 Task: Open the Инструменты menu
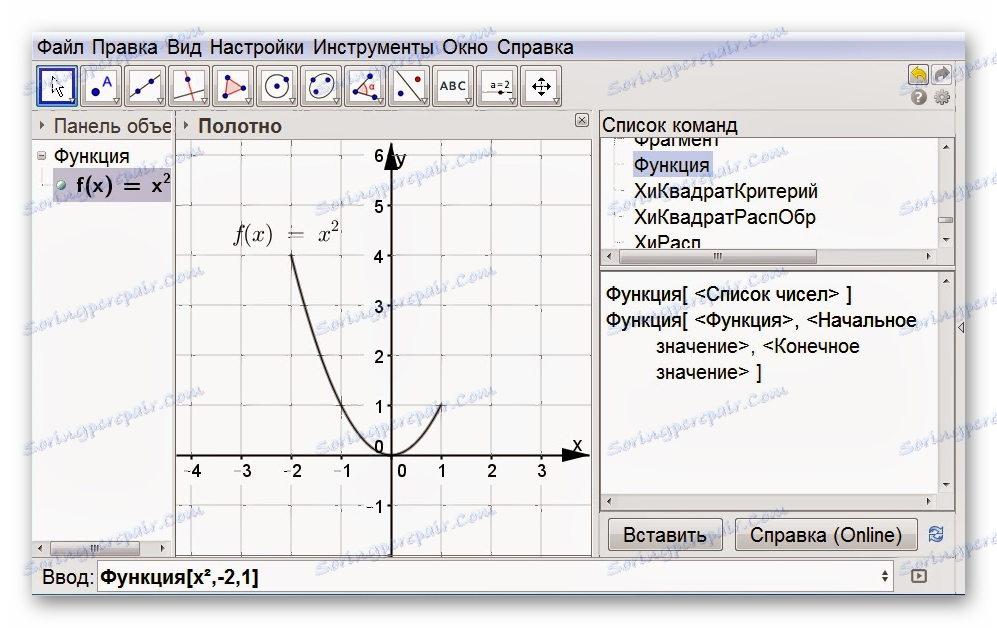[370, 46]
